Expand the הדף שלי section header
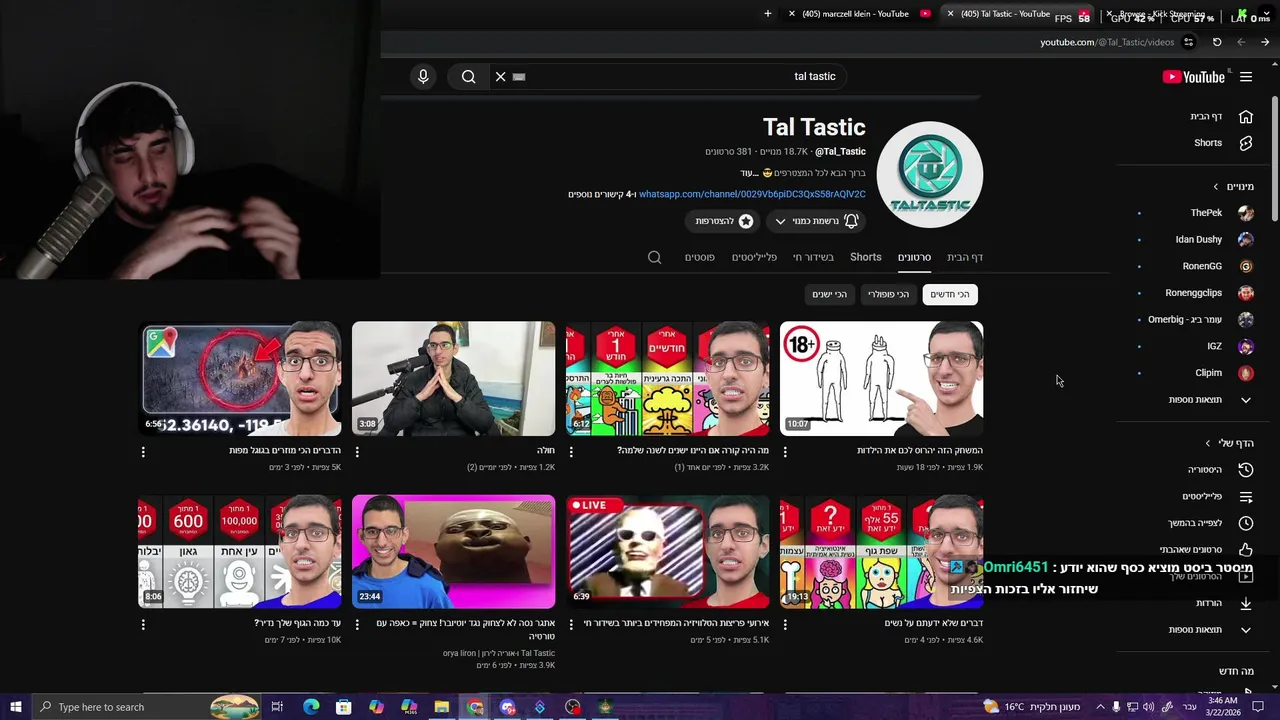Image resolution: width=1280 pixels, height=720 pixels. tap(1229, 443)
